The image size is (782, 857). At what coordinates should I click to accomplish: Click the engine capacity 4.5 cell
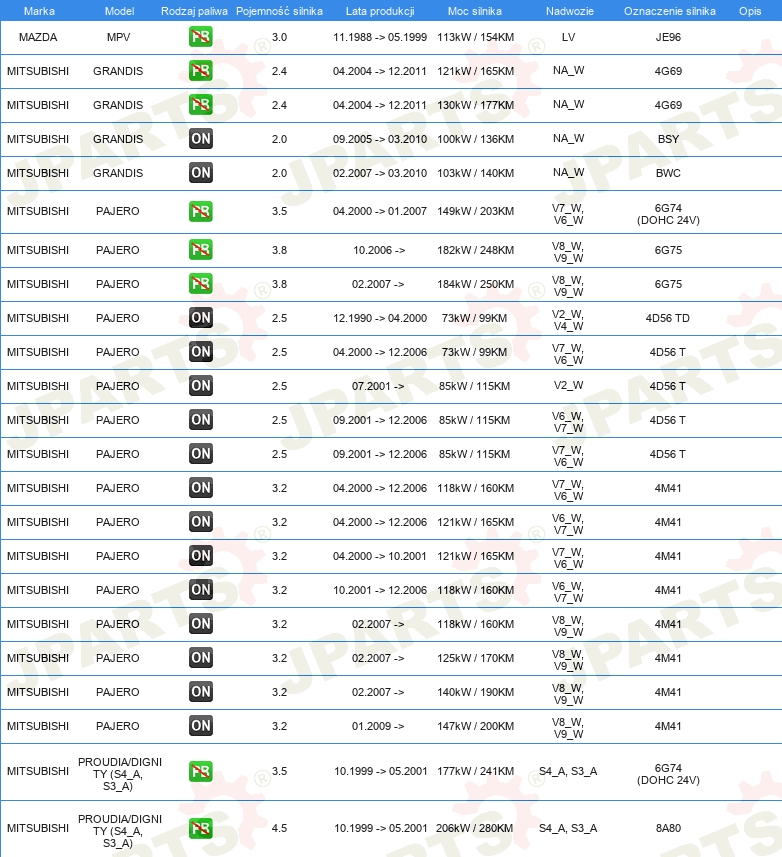pos(279,828)
